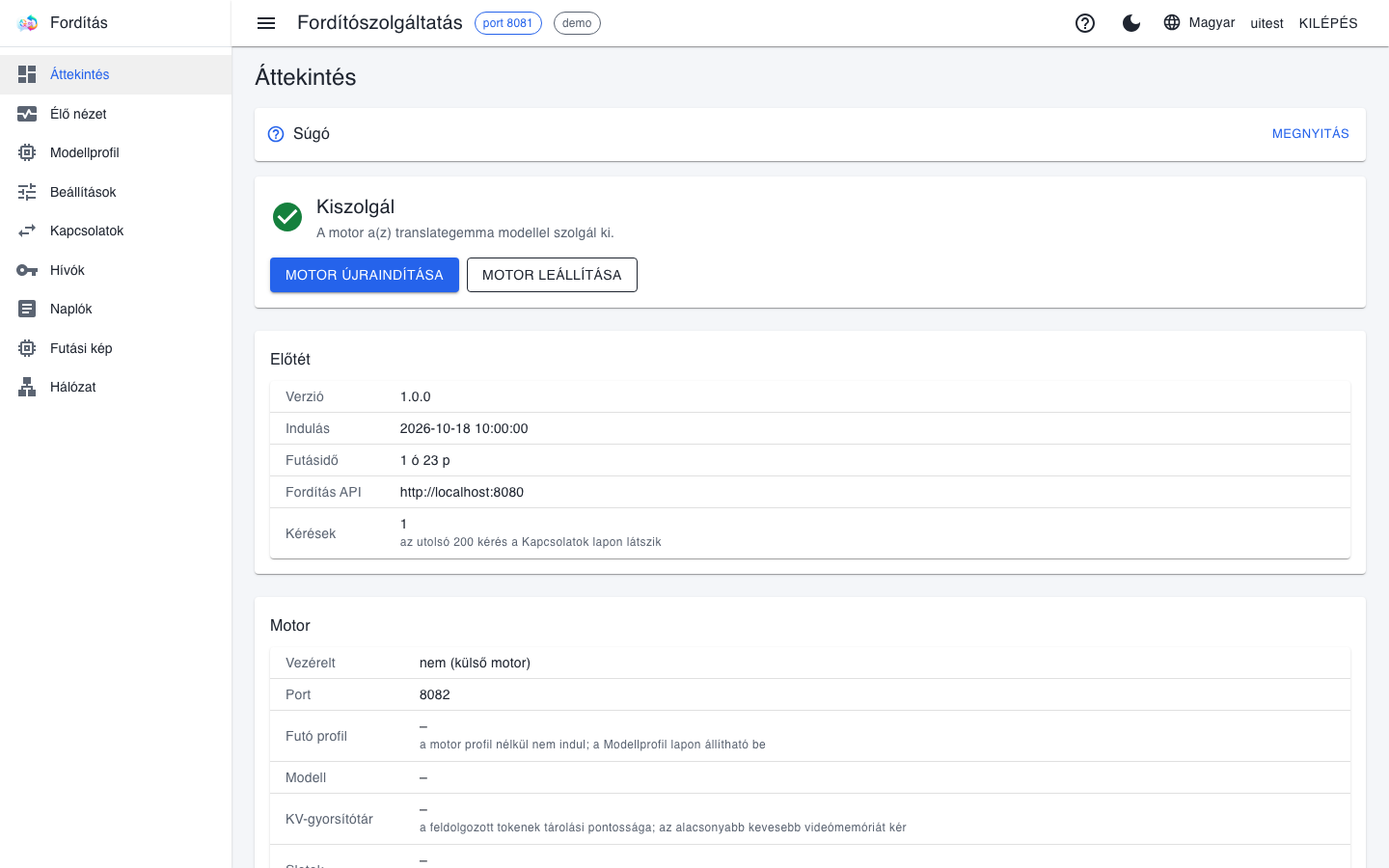Log out using the KILÉPÉS button
Screen dimensions: 1389x868
click(x=1328, y=23)
